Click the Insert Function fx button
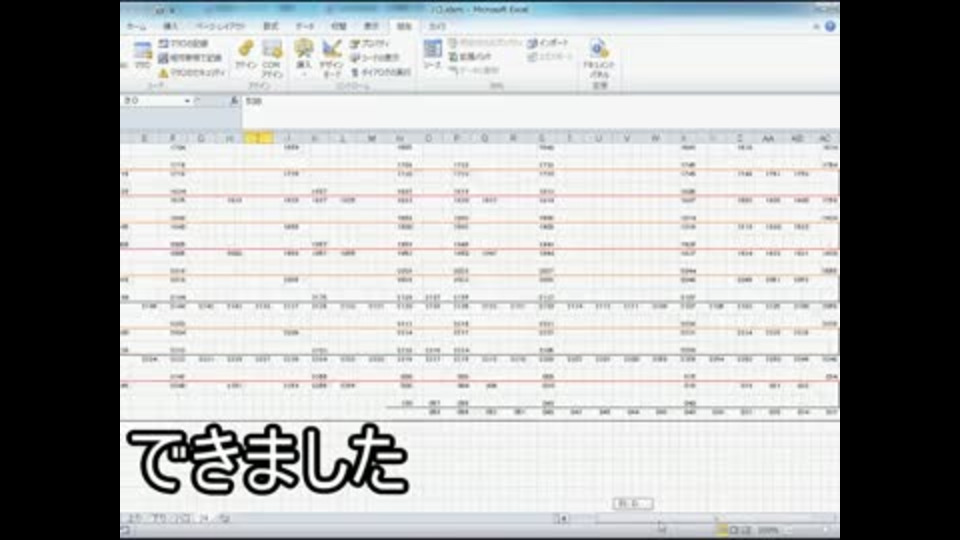This screenshot has height=540, width=960. click(234, 100)
